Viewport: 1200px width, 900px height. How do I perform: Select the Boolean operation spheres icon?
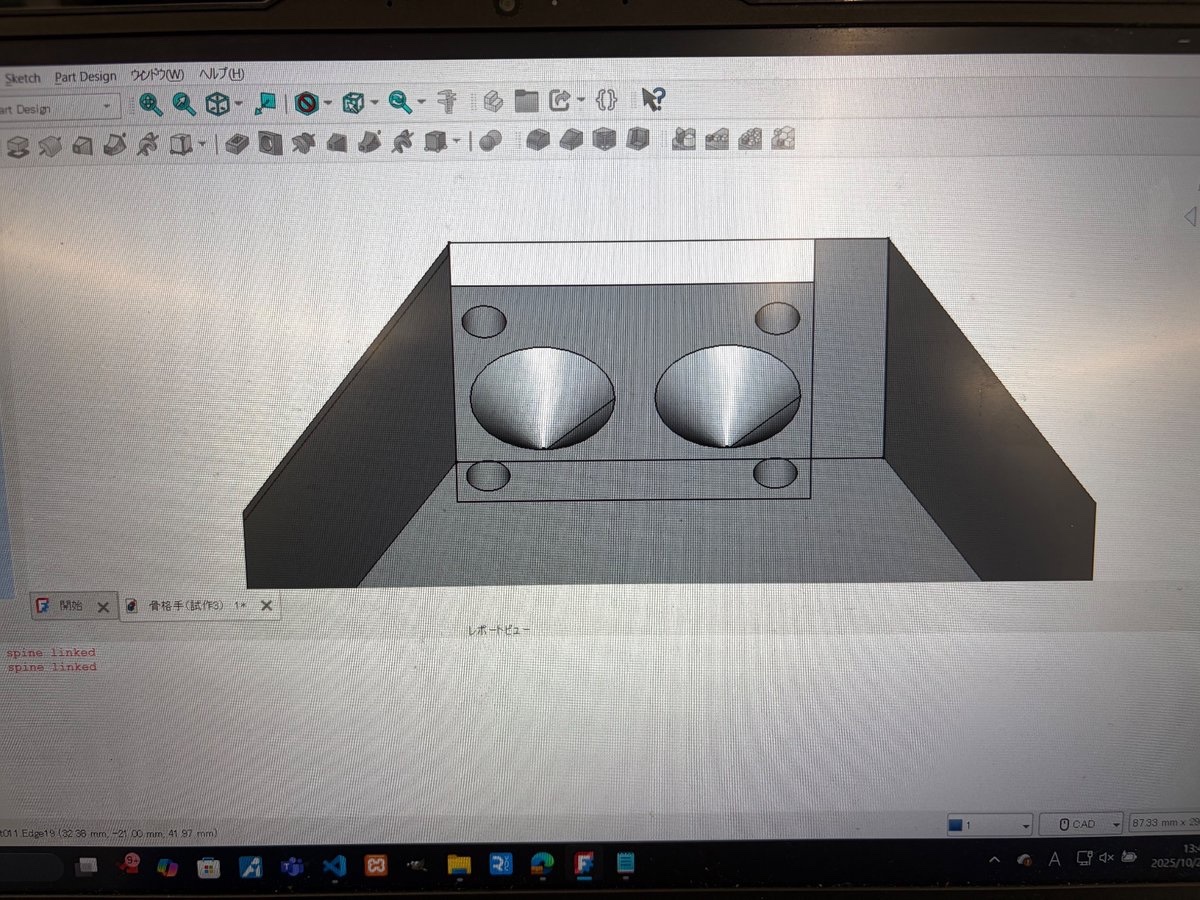(489, 141)
